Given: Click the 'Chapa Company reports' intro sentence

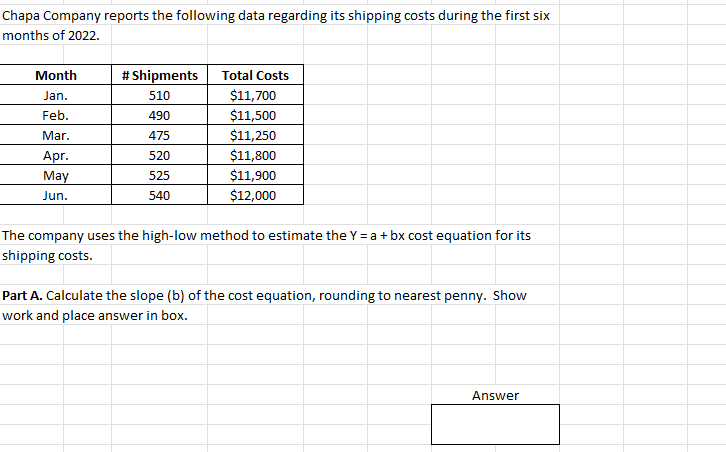Looking at the screenshot, I should click(x=275, y=16).
